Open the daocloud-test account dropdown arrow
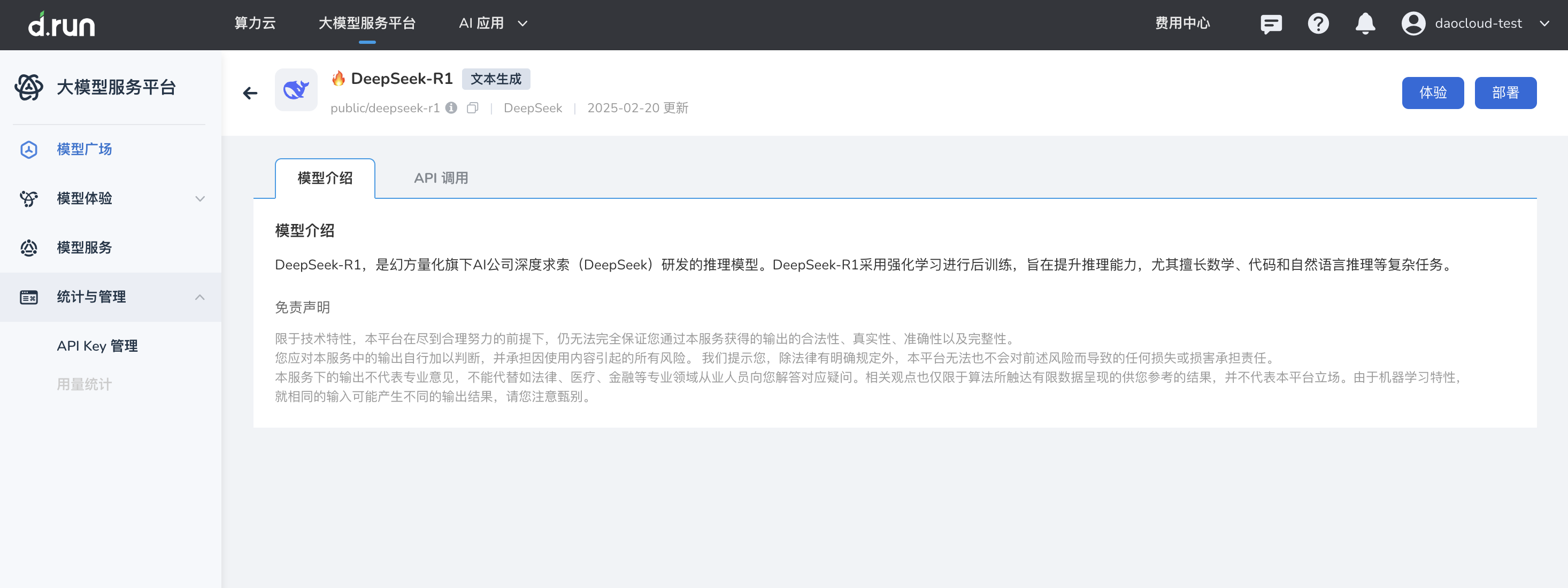Viewport: 1568px width, 588px height. [1544, 24]
